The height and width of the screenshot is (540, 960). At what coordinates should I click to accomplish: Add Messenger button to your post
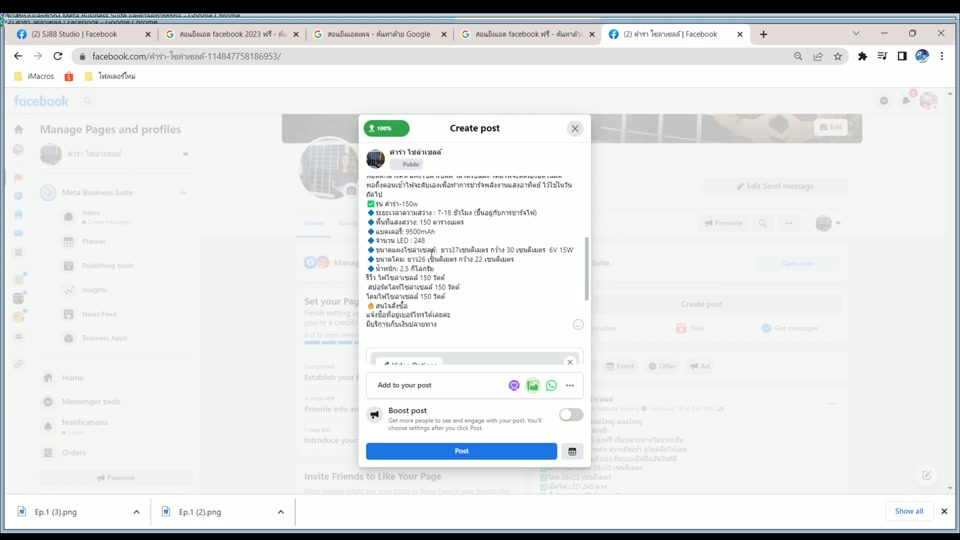[x=514, y=385]
